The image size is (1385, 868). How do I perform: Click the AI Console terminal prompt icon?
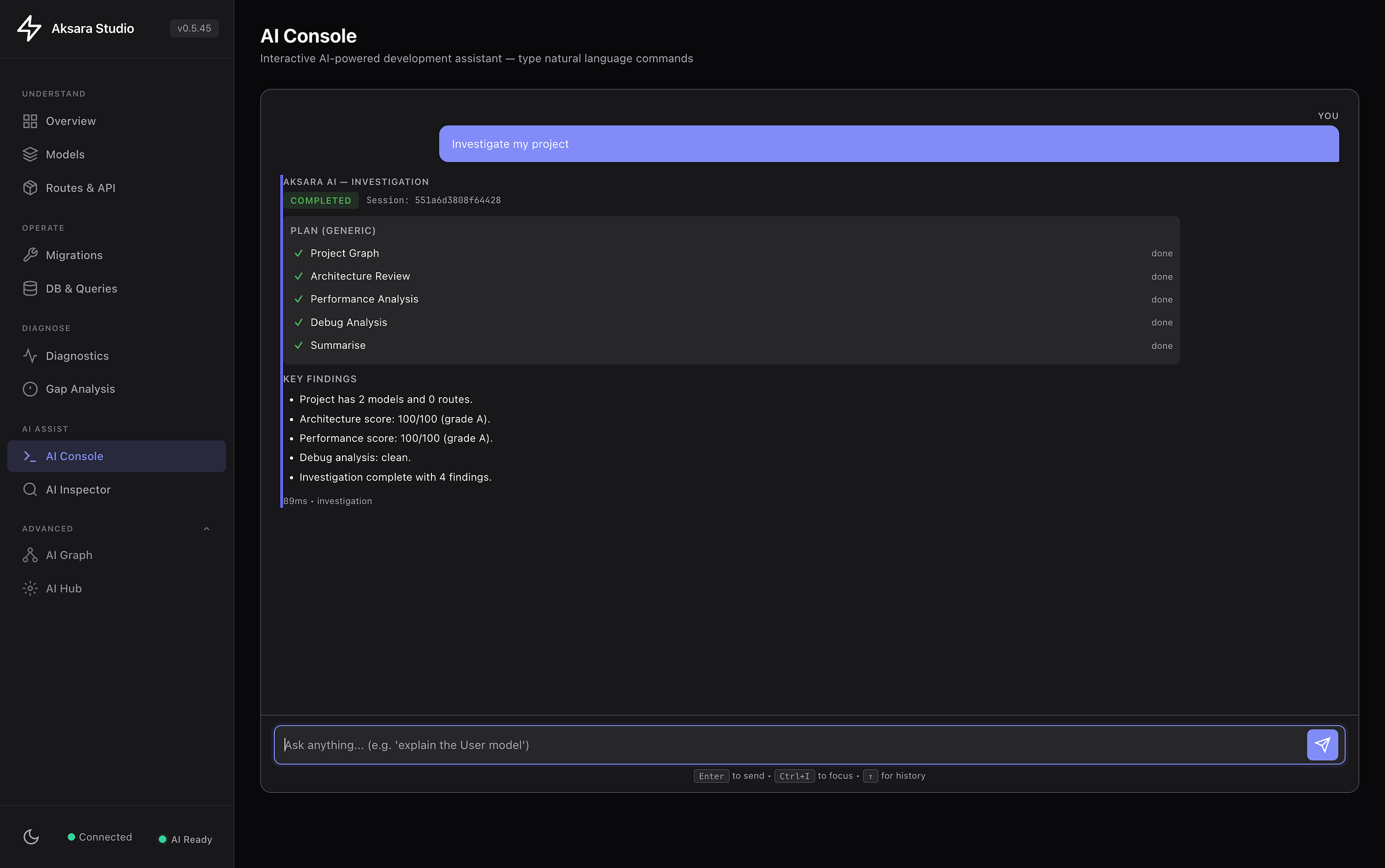[x=30, y=456]
